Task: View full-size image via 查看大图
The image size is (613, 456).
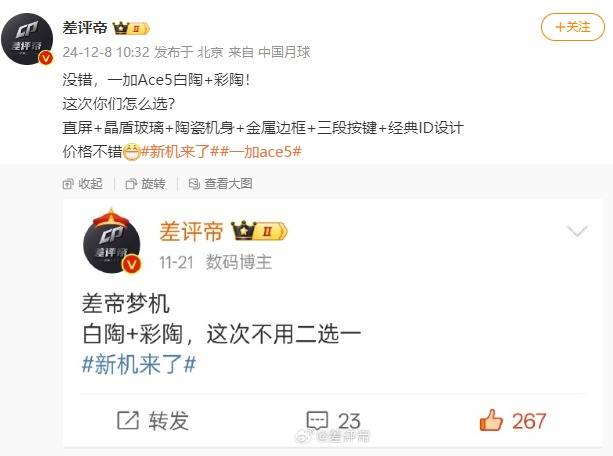Action: click(220, 183)
